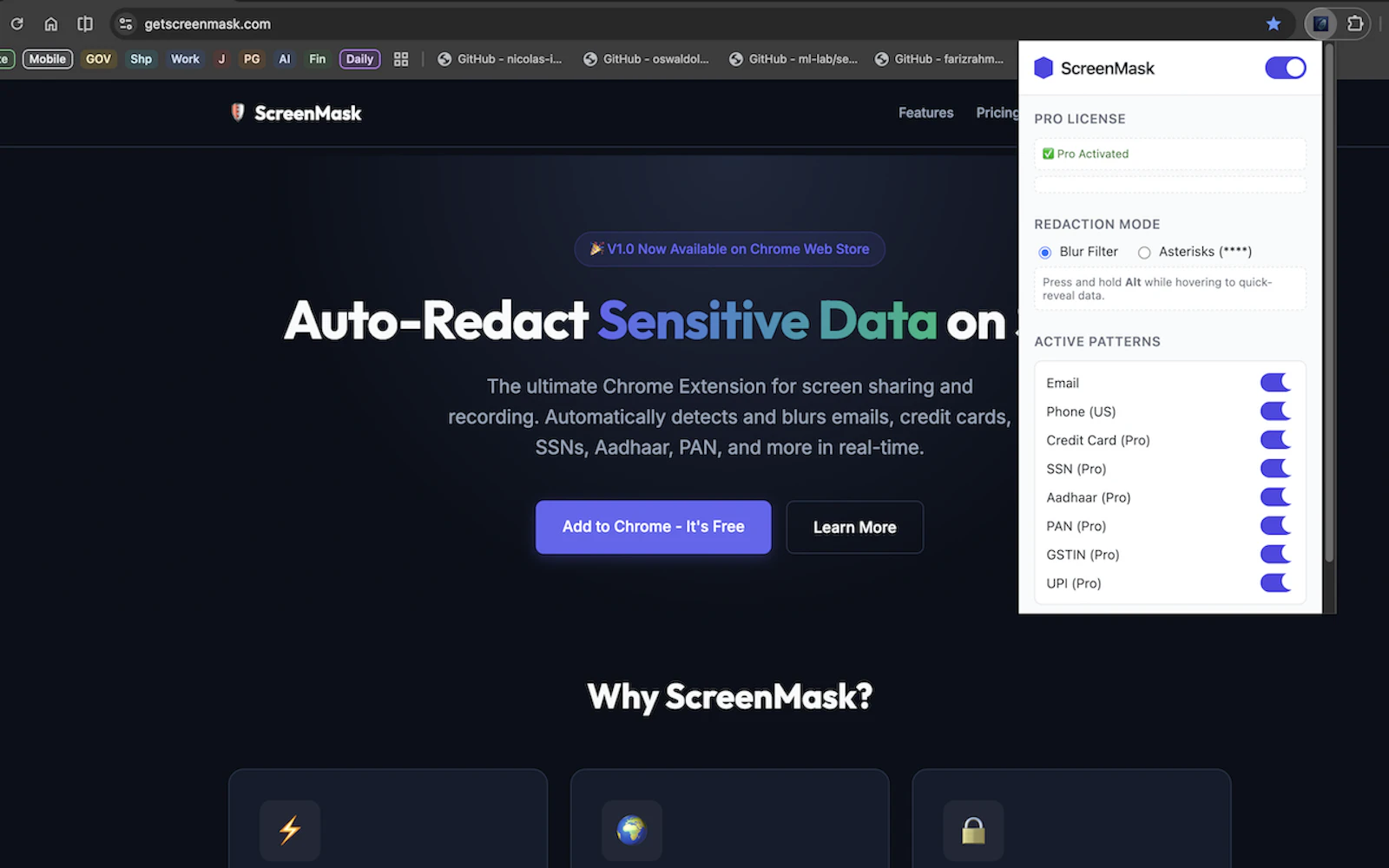Open the J bookmark folder
The height and width of the screenshot is (868, 1389).
(221, 59)
